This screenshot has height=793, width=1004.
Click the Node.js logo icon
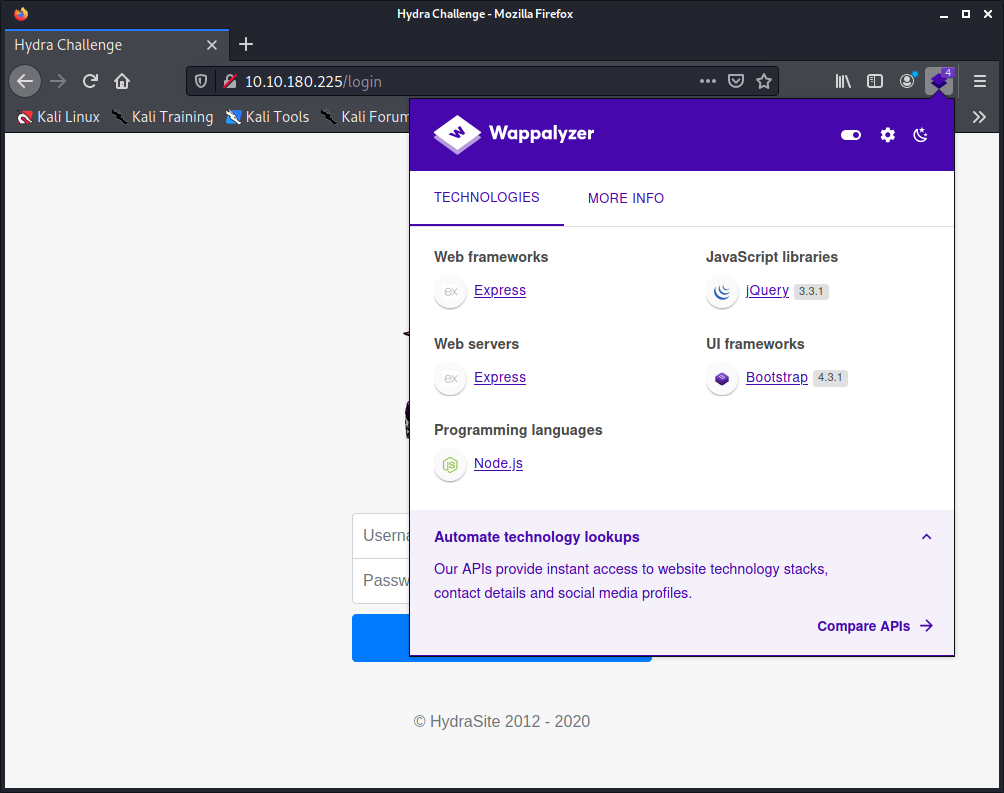point(450,464)
